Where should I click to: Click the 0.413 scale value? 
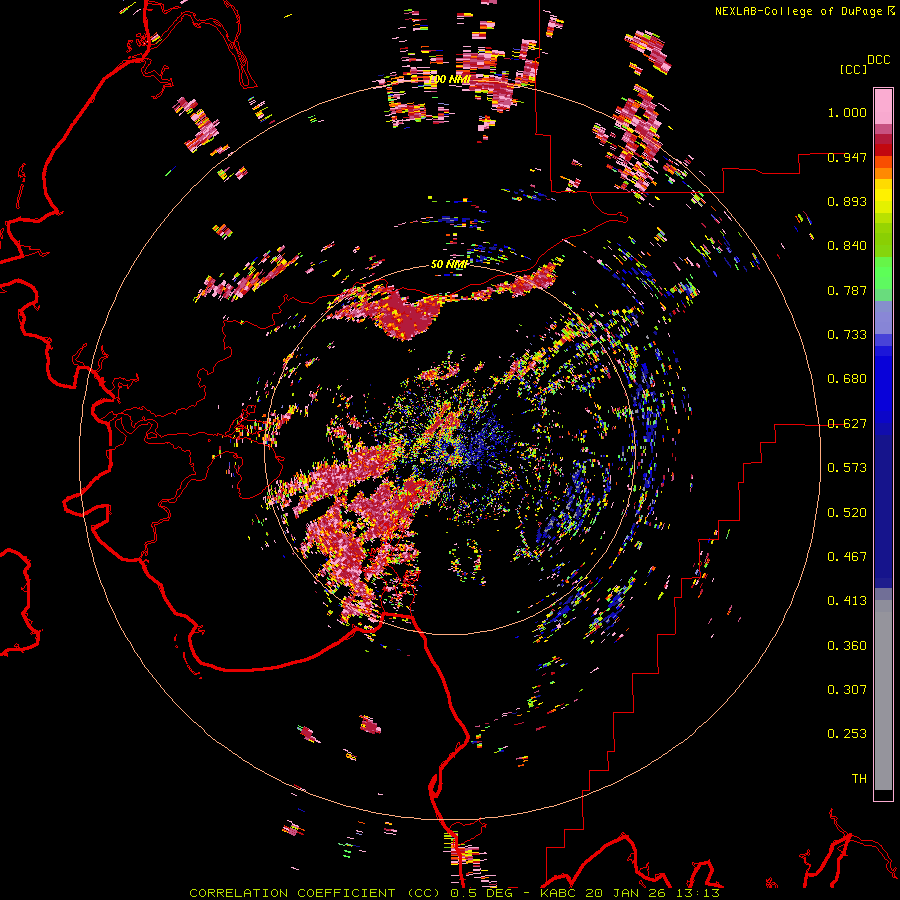pyautogui.click(x=847, y=601)
